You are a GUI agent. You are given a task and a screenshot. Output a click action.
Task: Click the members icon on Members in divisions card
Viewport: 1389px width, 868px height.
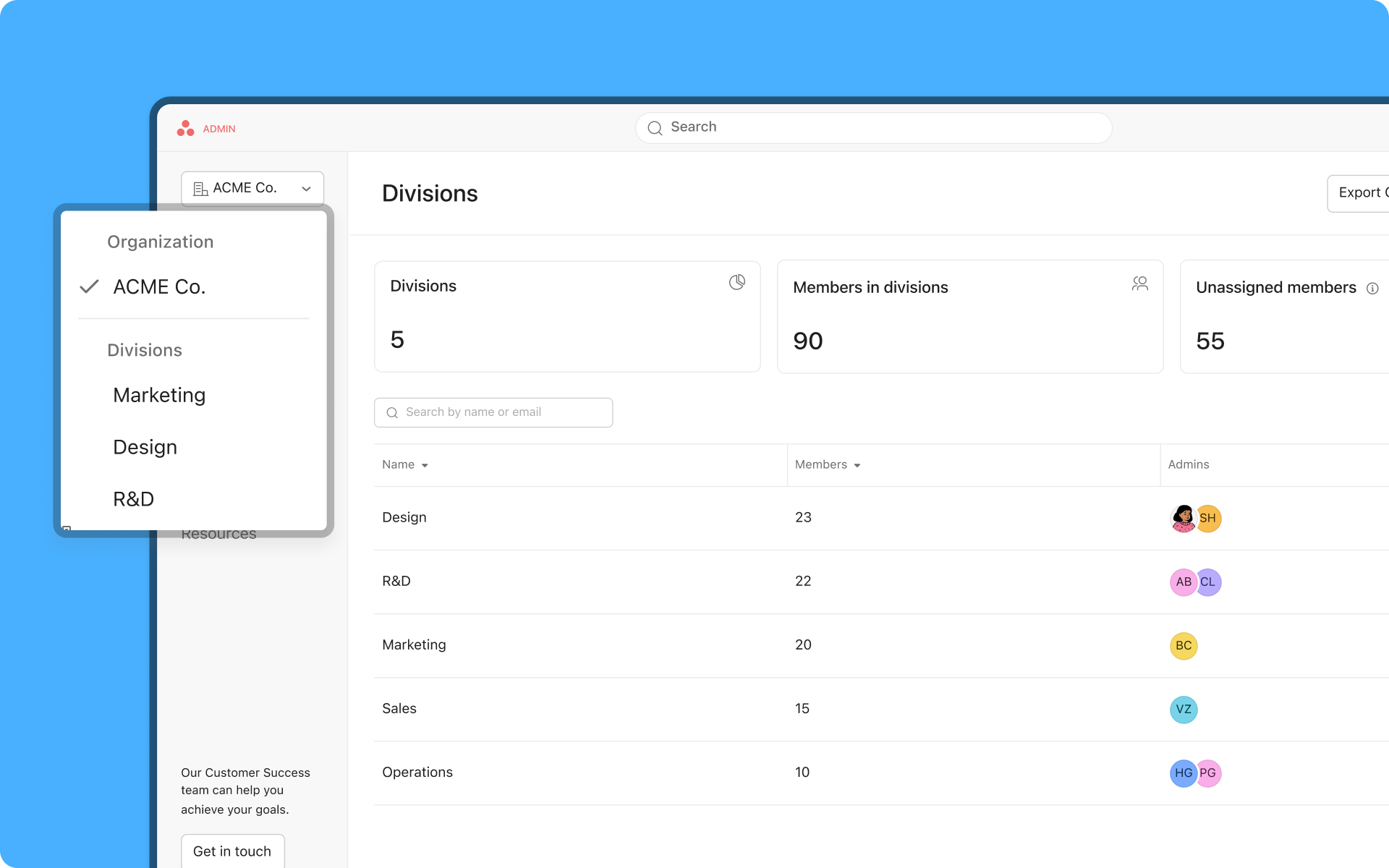[1140, 284]
